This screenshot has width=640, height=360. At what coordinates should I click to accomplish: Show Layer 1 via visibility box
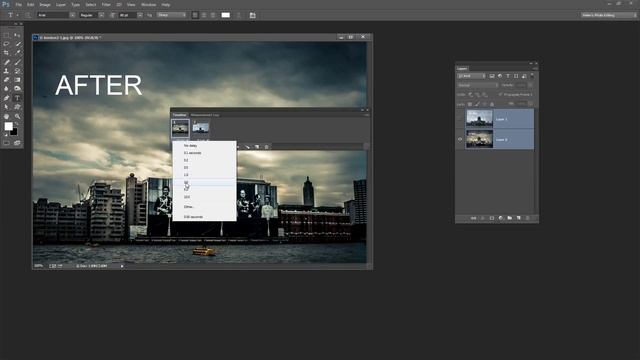pos(460,119)
